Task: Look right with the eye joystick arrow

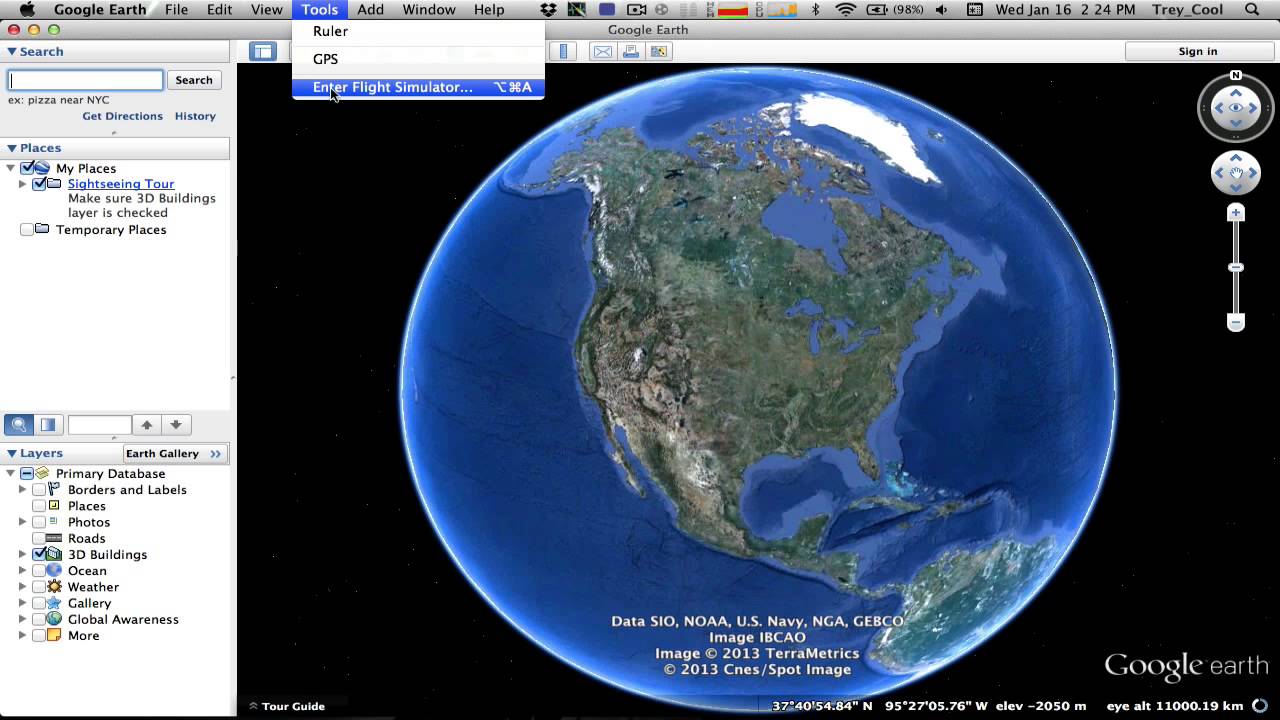Action: point(1254,108)
